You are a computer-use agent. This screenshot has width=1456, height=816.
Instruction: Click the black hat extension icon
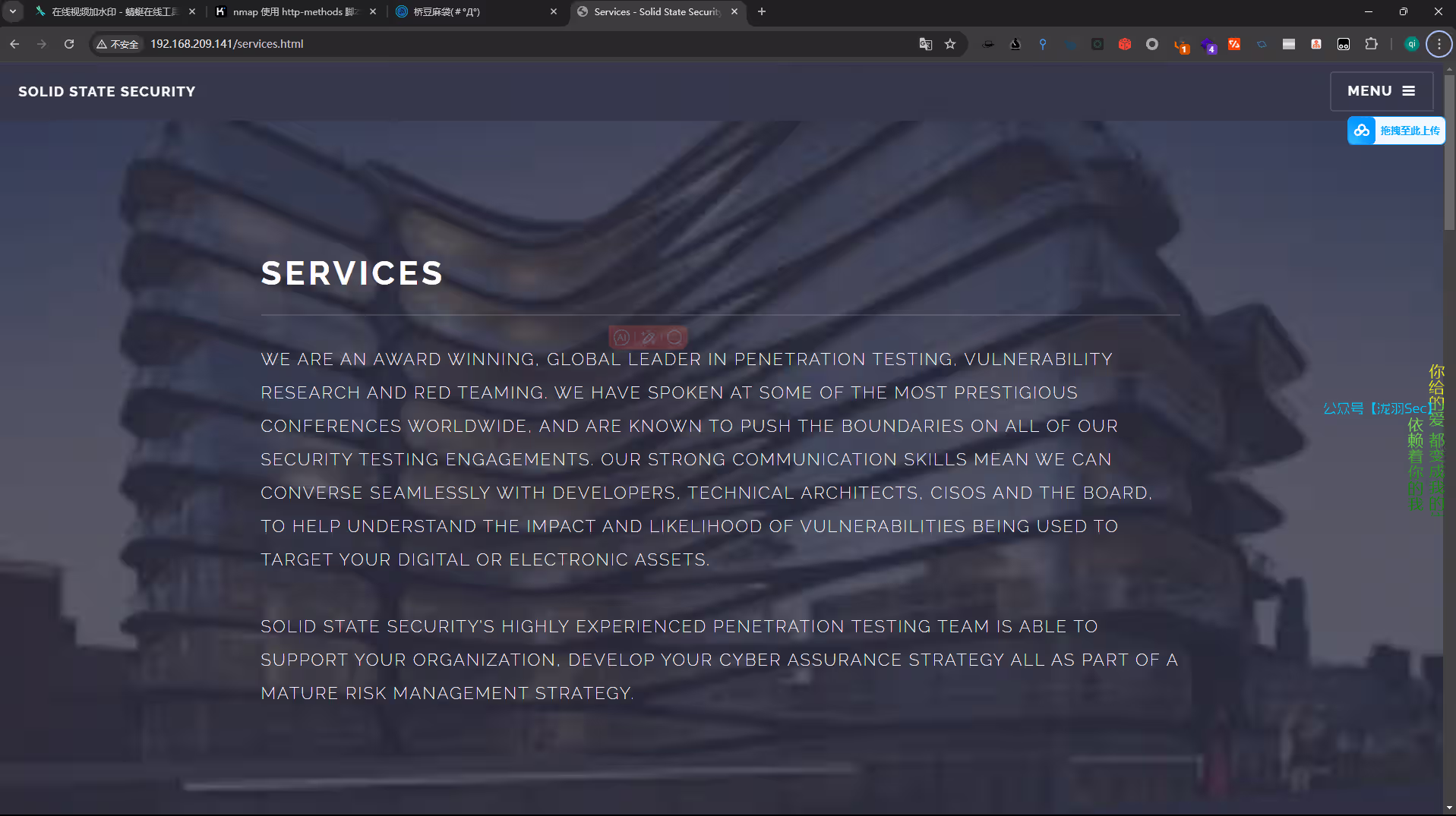click(x=988, y=44)
